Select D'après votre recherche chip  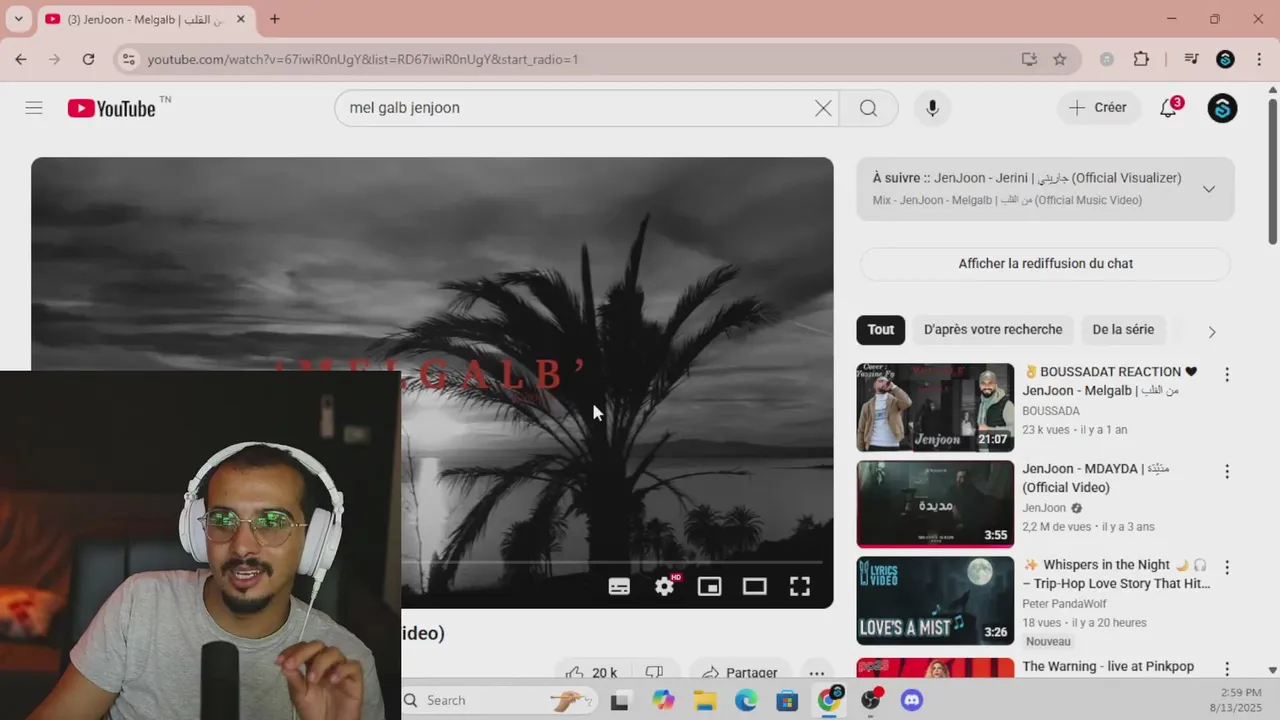click(993, 330)
